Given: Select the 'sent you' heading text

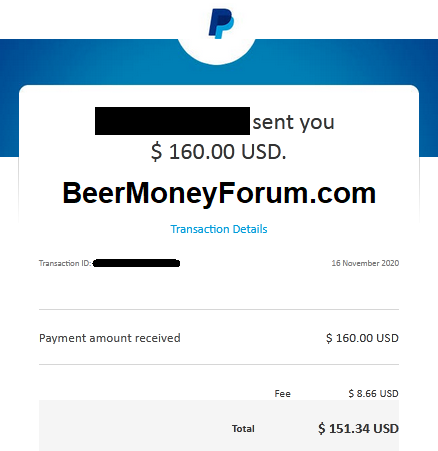Looking at the screenshot, I should point(293,122).
